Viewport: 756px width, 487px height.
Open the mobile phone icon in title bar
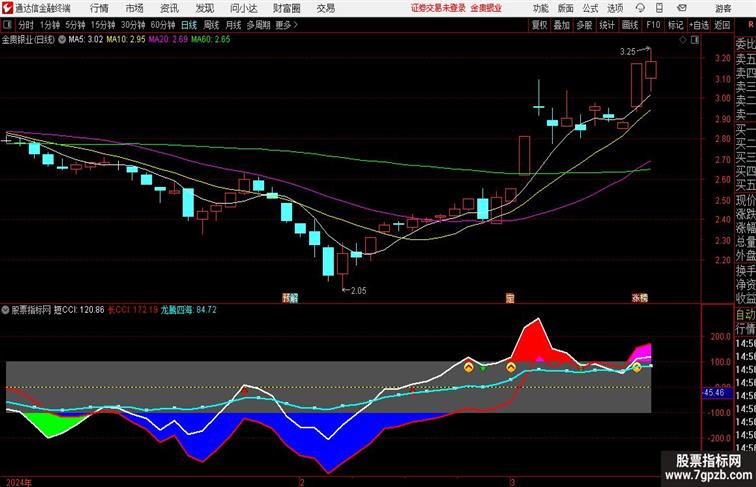pos(659,8)
